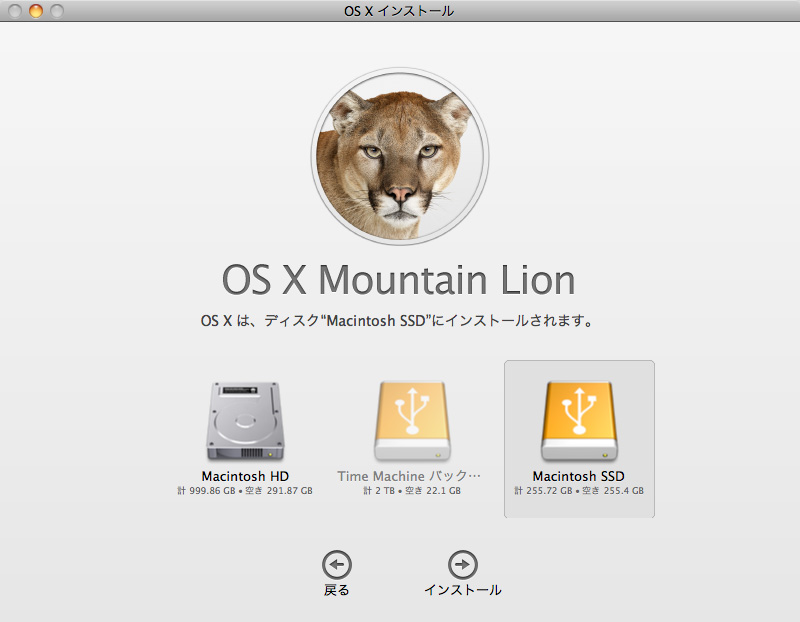Image resolution: width=800 pixels, height=622 pixels.
Task: Click the install destination message text
Action: (396, 321)
